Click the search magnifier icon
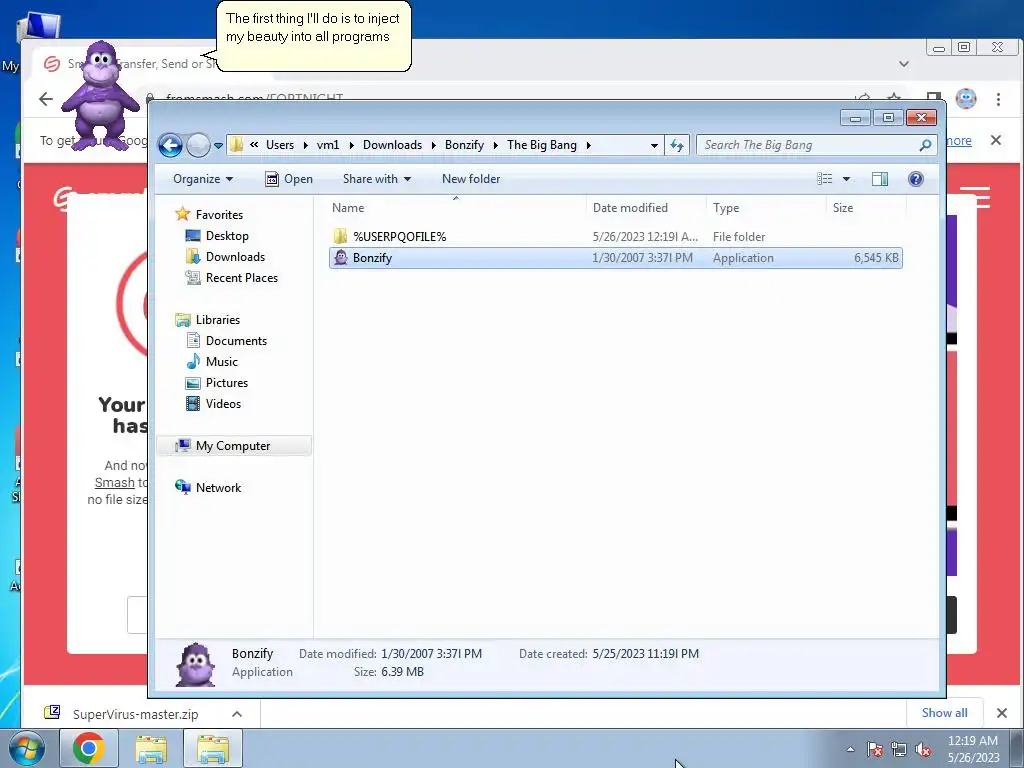This screenshot has width=1024, height=768. click(925, 145)
